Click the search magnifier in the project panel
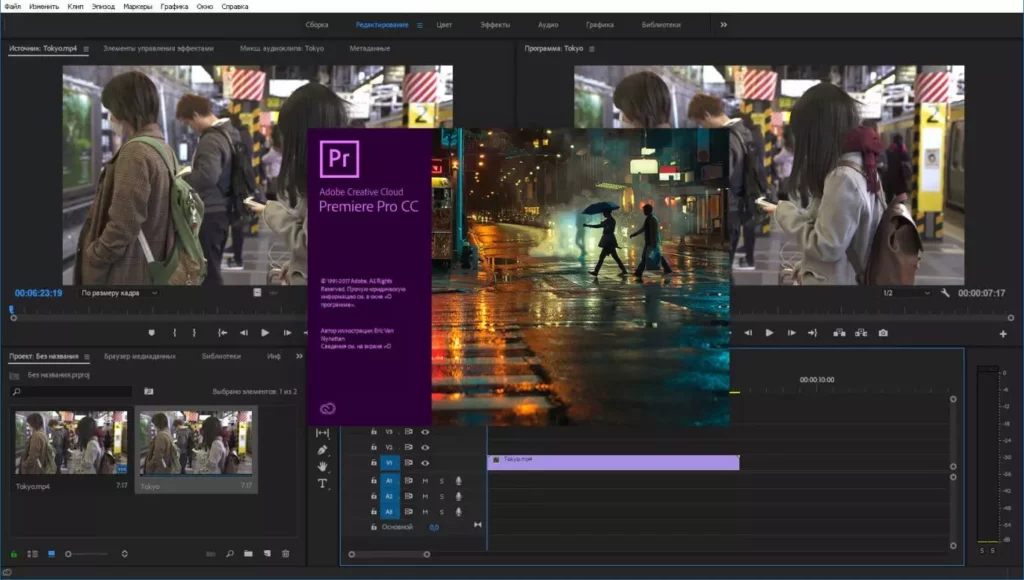 [229, 554]
